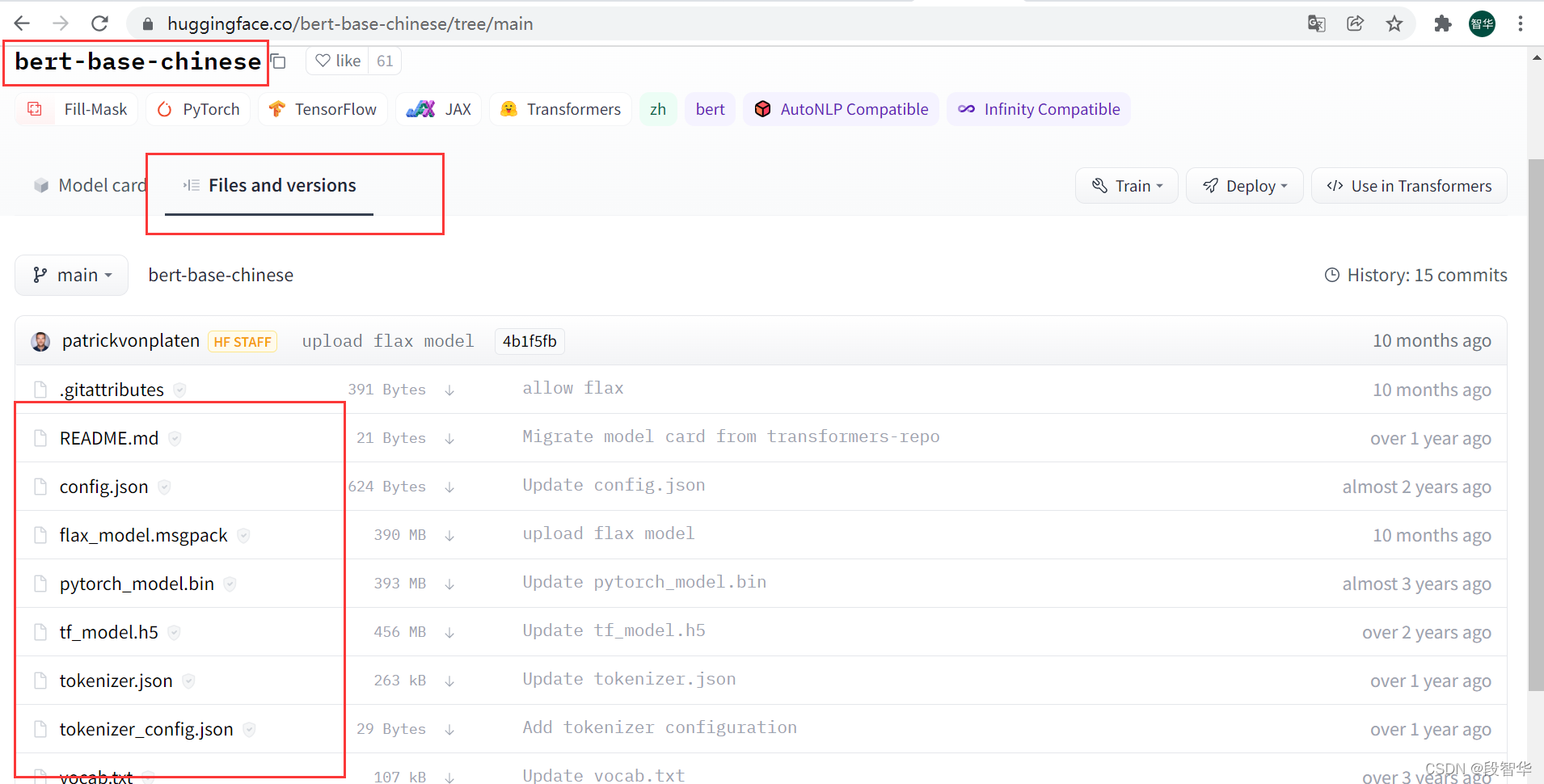1544x784 pixels.
Task: Select the JAX library tag
Action: pos(438,109)
